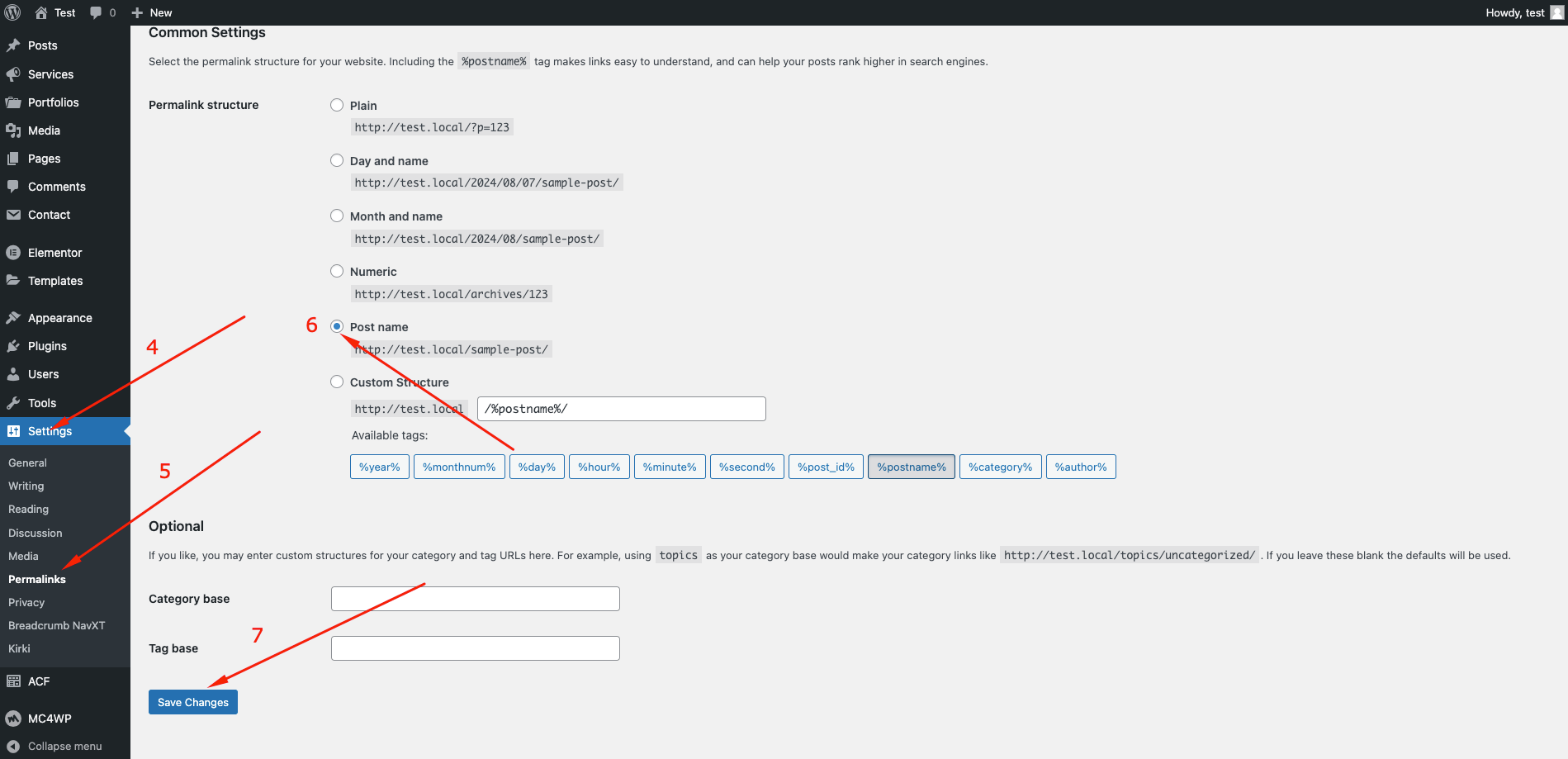Insert the %category% tag button
1568x759 pixels.
1000,467
